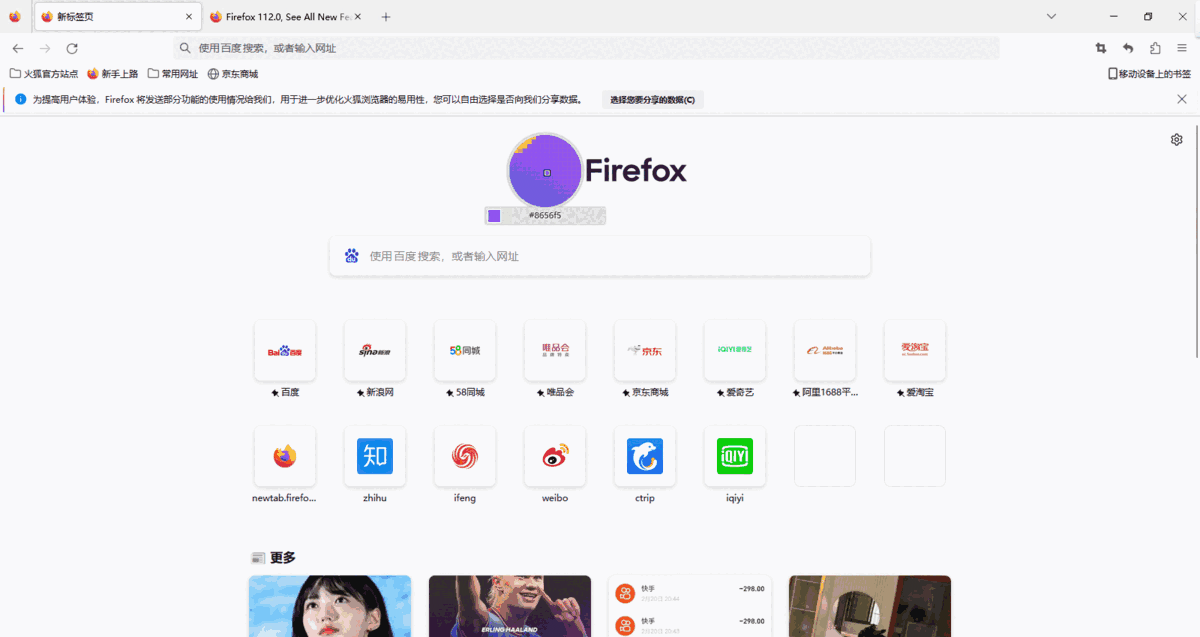Screen dimensions: 1200x637
Task: Click the Baidu logo in search bar
Action: [351, 255]
